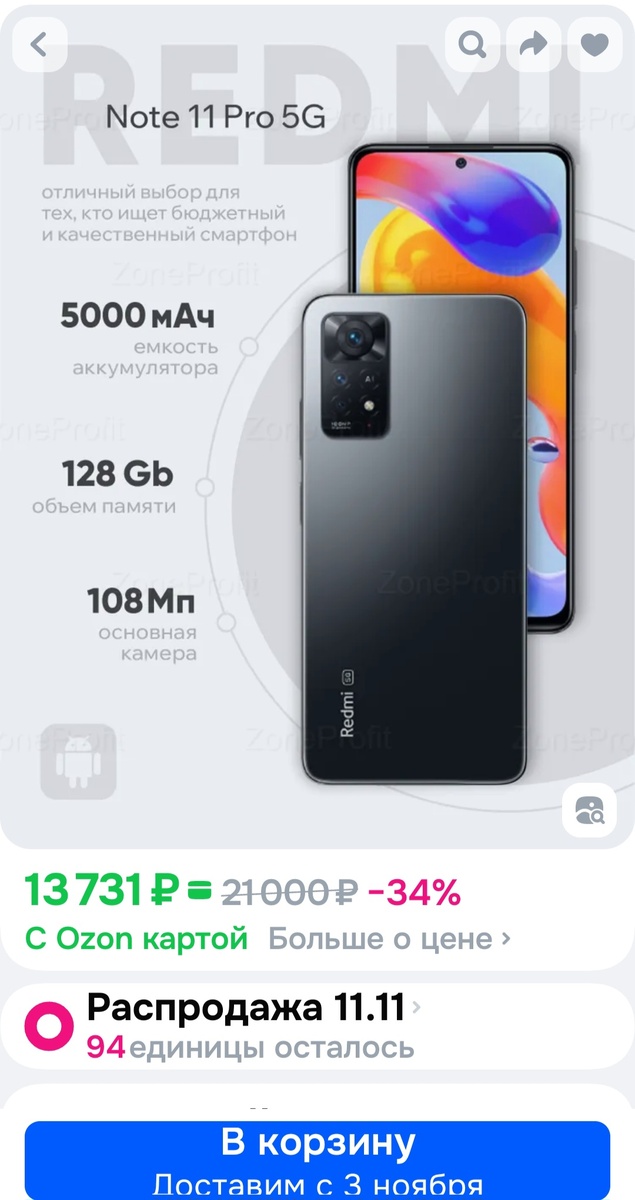The image size is (635, 1200).
Task: Add product to favorites heart icon
Action: pos(596,44)
